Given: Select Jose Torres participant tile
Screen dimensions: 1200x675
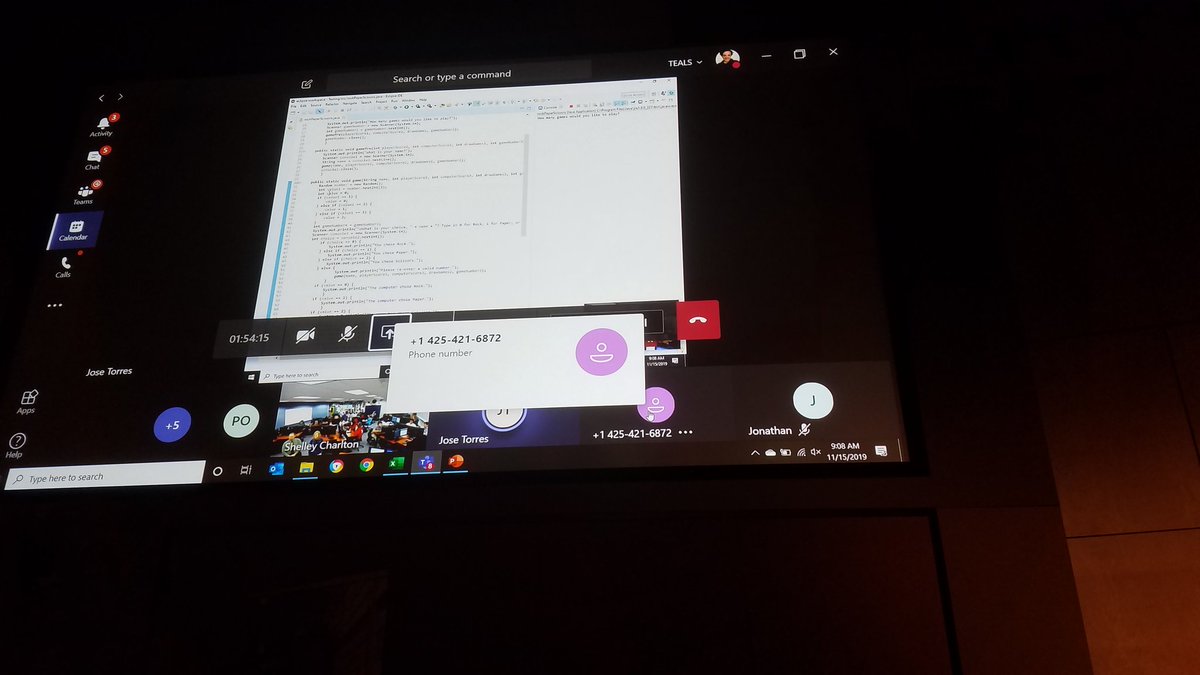Looking at the screenshot, I should pos(505,425).
